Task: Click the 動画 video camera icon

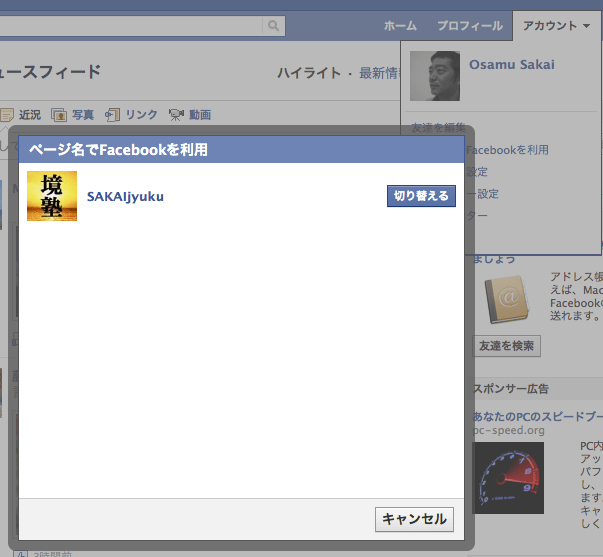Action: tap(176, 115)
